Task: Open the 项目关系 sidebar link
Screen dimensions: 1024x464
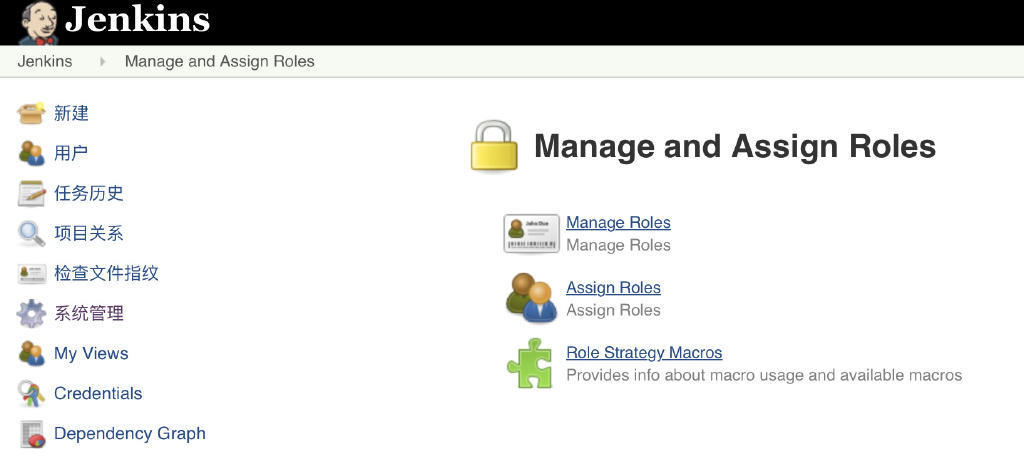Action: [89, 233]
